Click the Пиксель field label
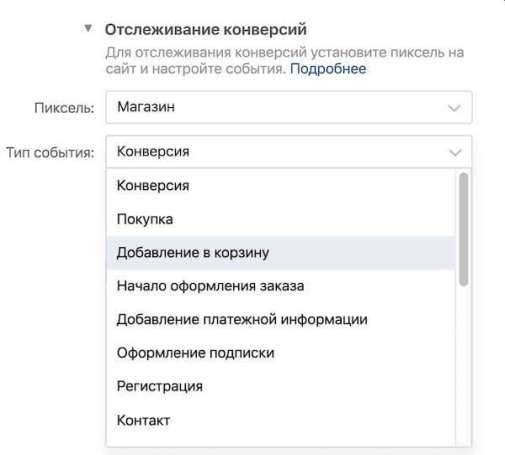 click(64, 108)
